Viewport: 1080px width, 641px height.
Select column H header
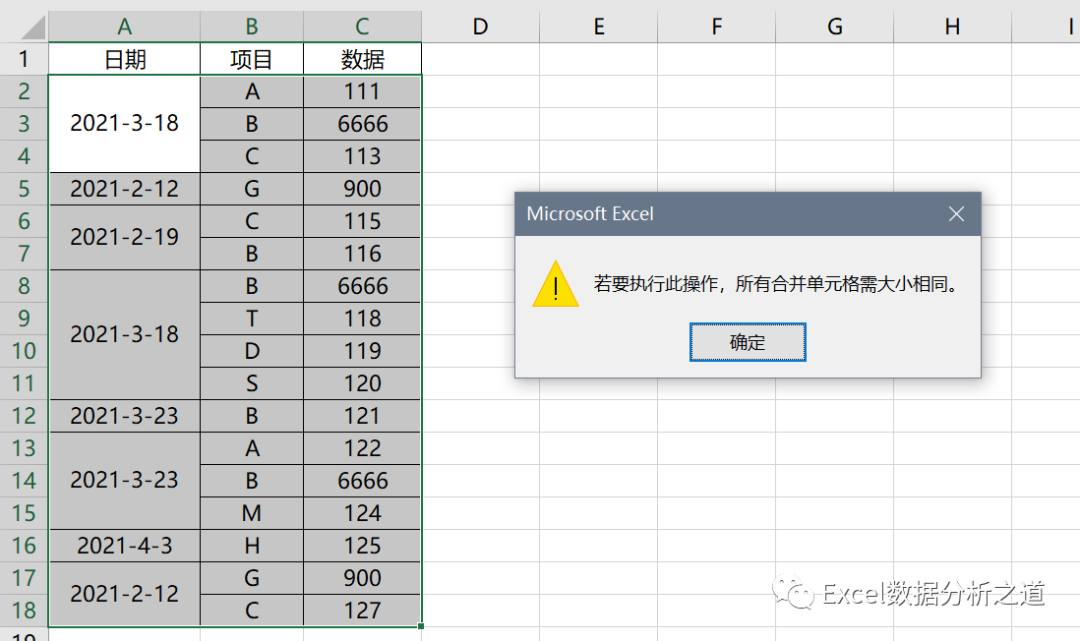953,27
